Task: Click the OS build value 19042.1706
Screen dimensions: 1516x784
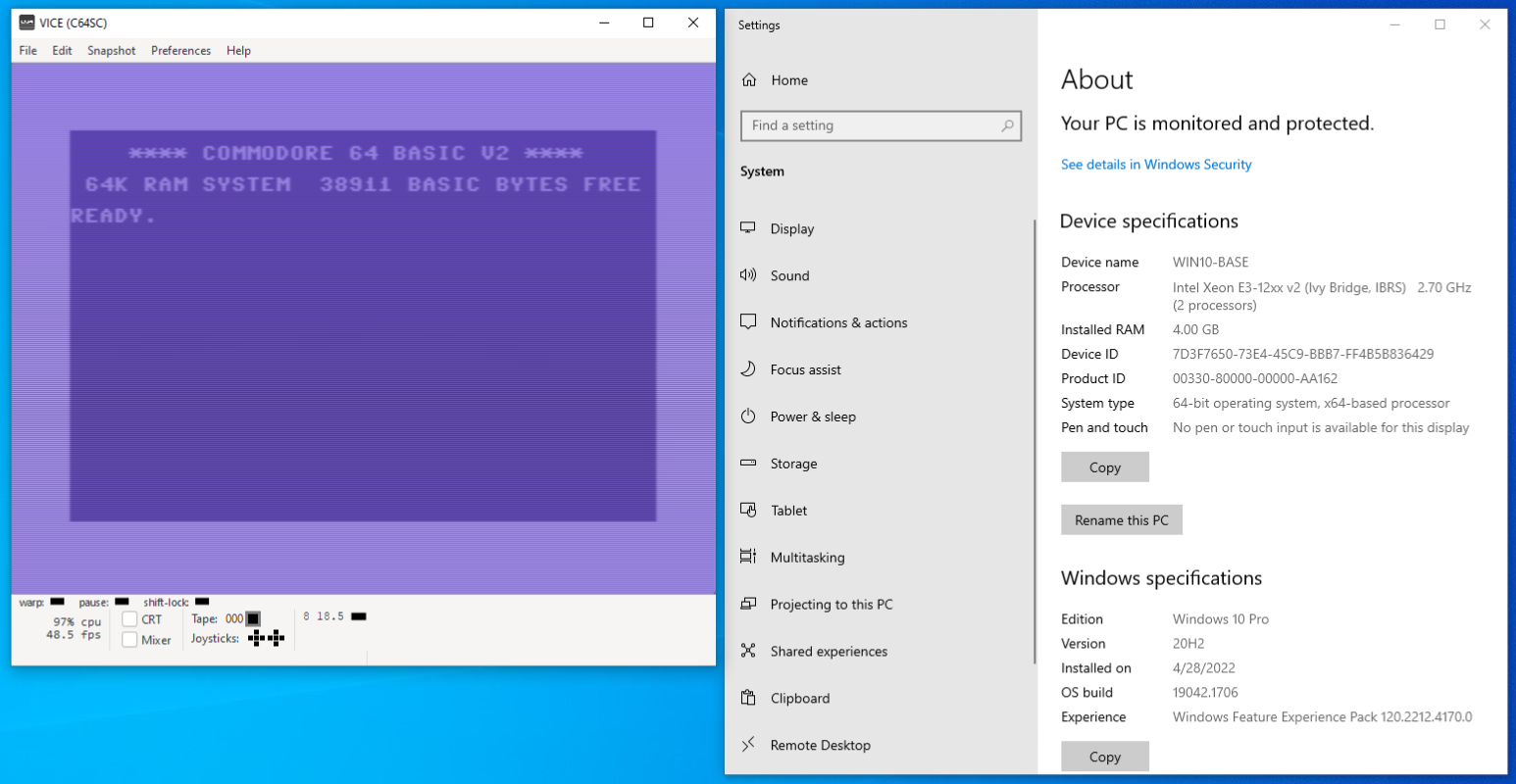Action: (x=1205, y=692)
